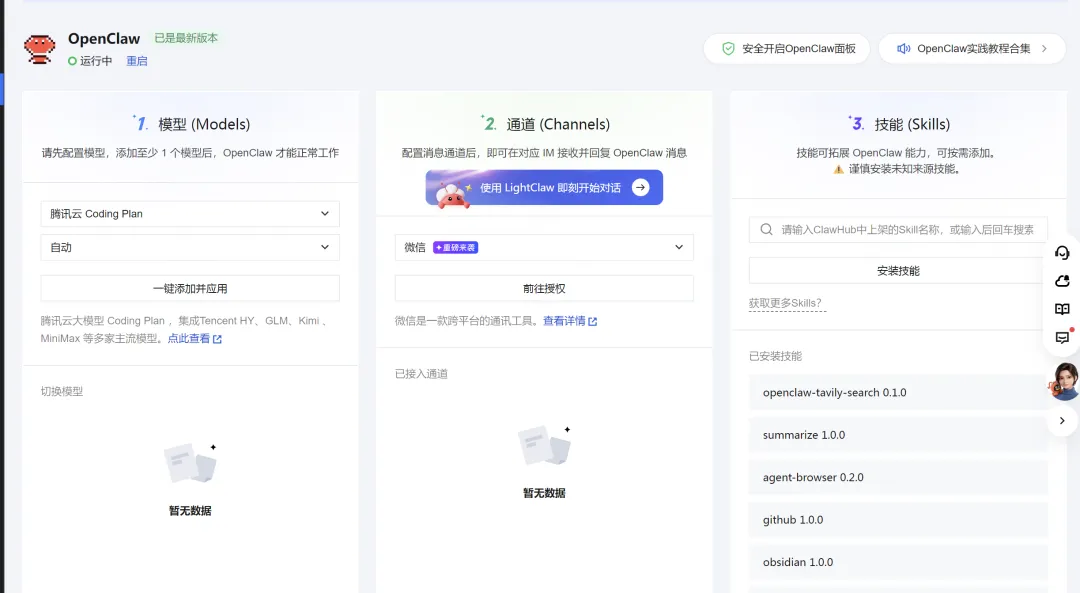Open 点此查看 link for Coding Plan

pos(189,339)
